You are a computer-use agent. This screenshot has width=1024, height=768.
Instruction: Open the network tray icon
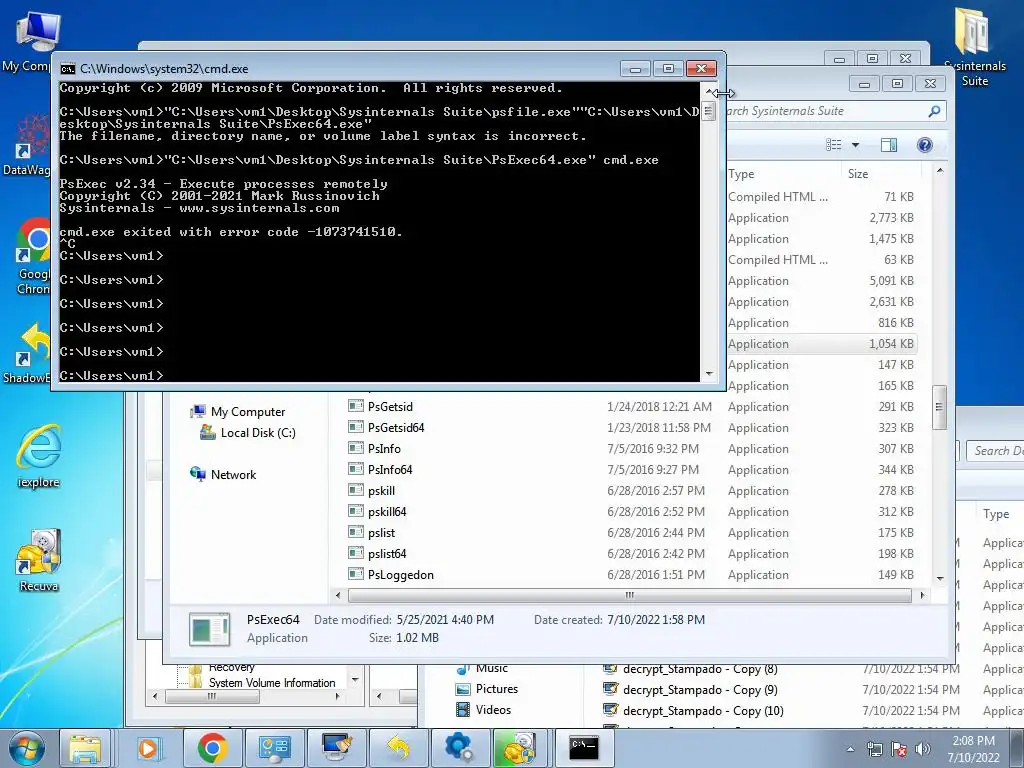874,749
